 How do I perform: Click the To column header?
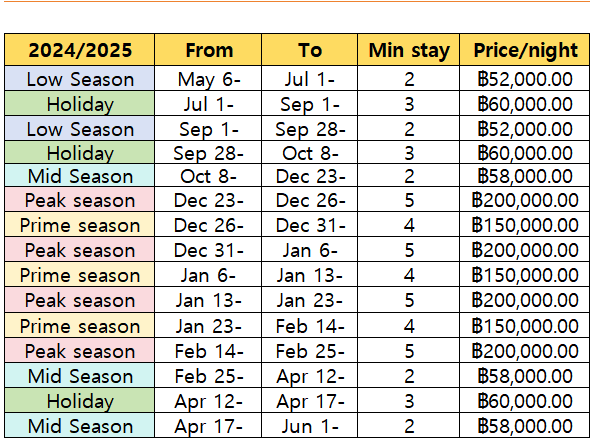(x=309, y=50)
